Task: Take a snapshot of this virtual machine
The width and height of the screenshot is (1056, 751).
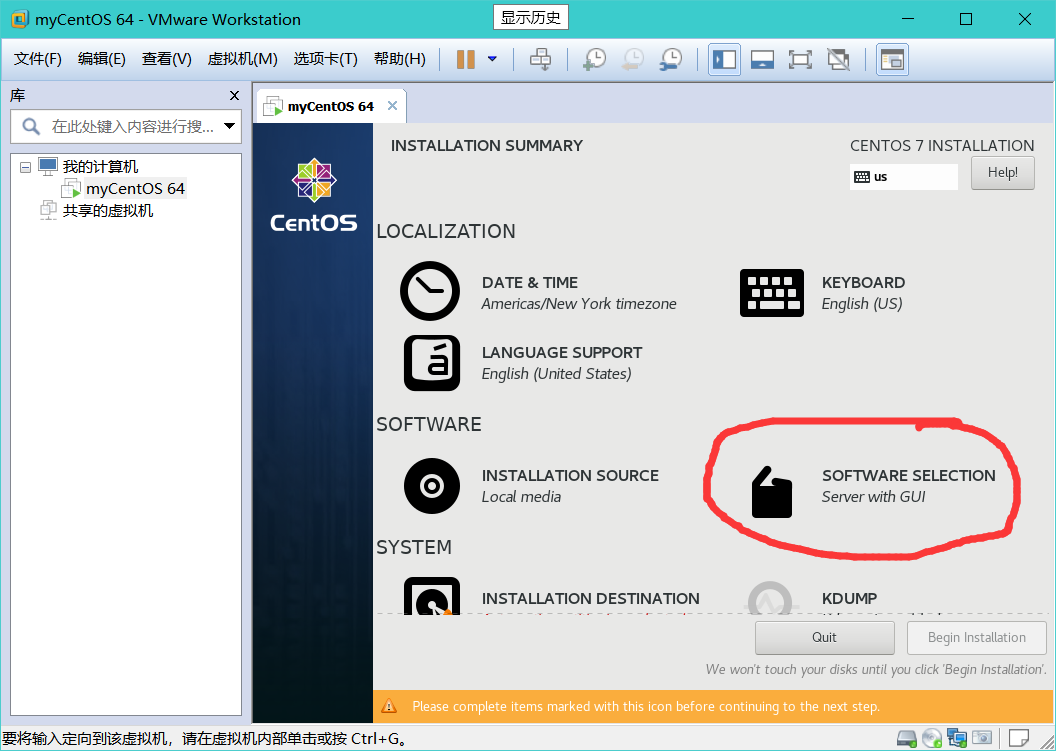Action: 594,59
